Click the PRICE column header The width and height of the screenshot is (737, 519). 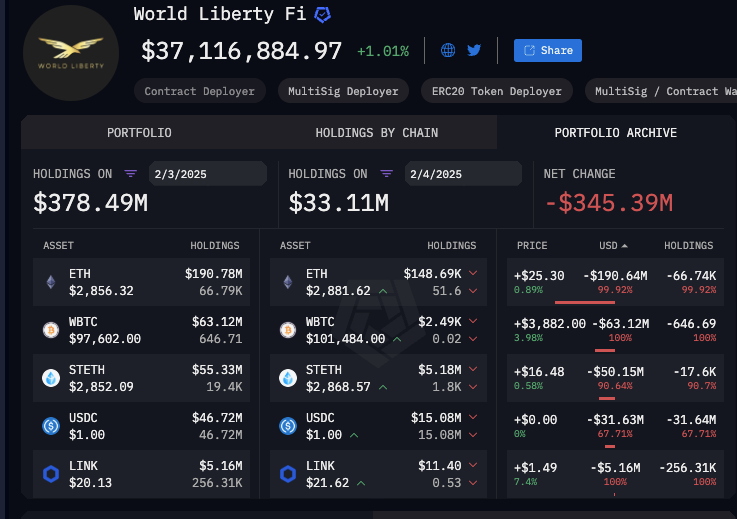coord(532,245)
